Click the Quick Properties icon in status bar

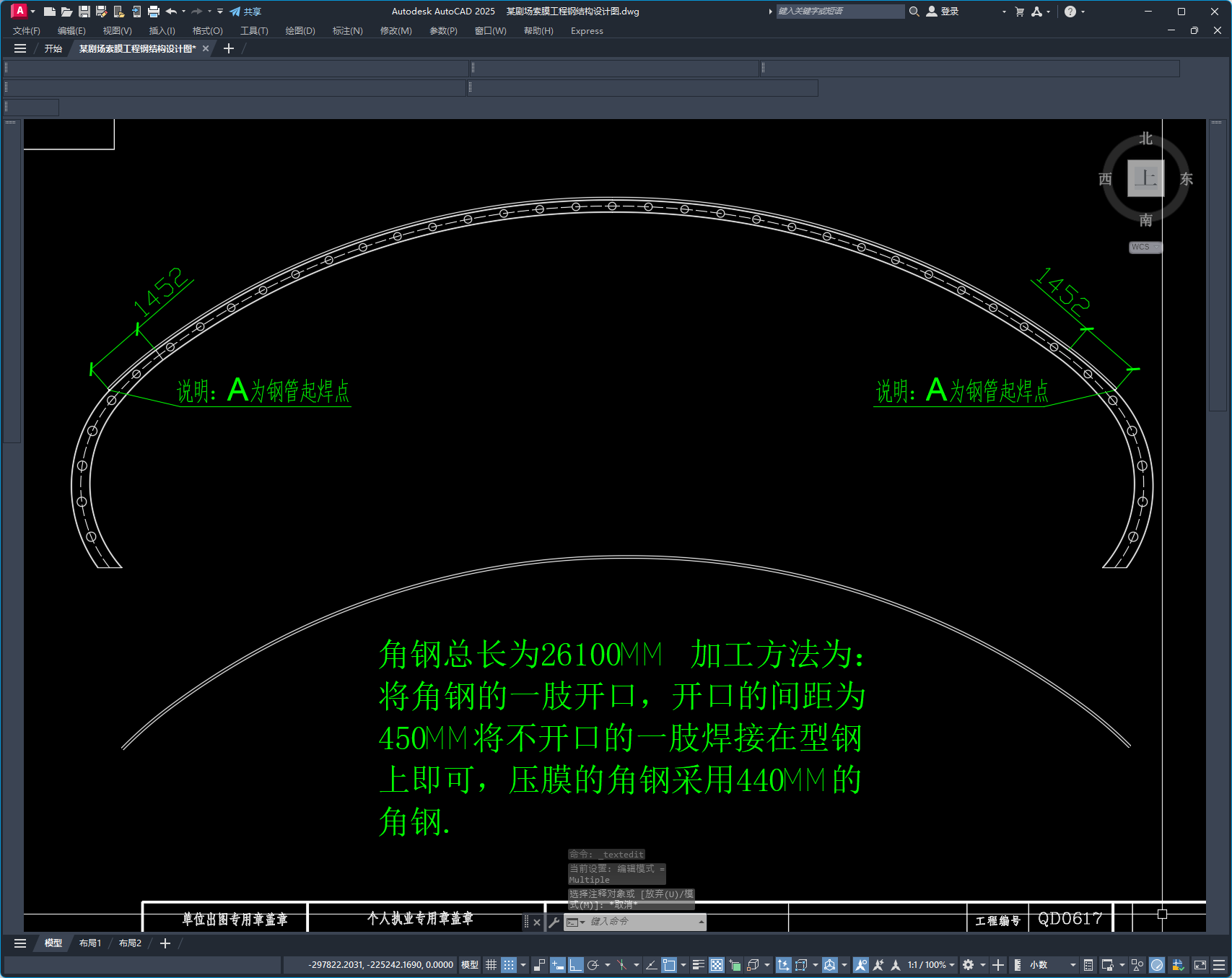pos(1088,965)
